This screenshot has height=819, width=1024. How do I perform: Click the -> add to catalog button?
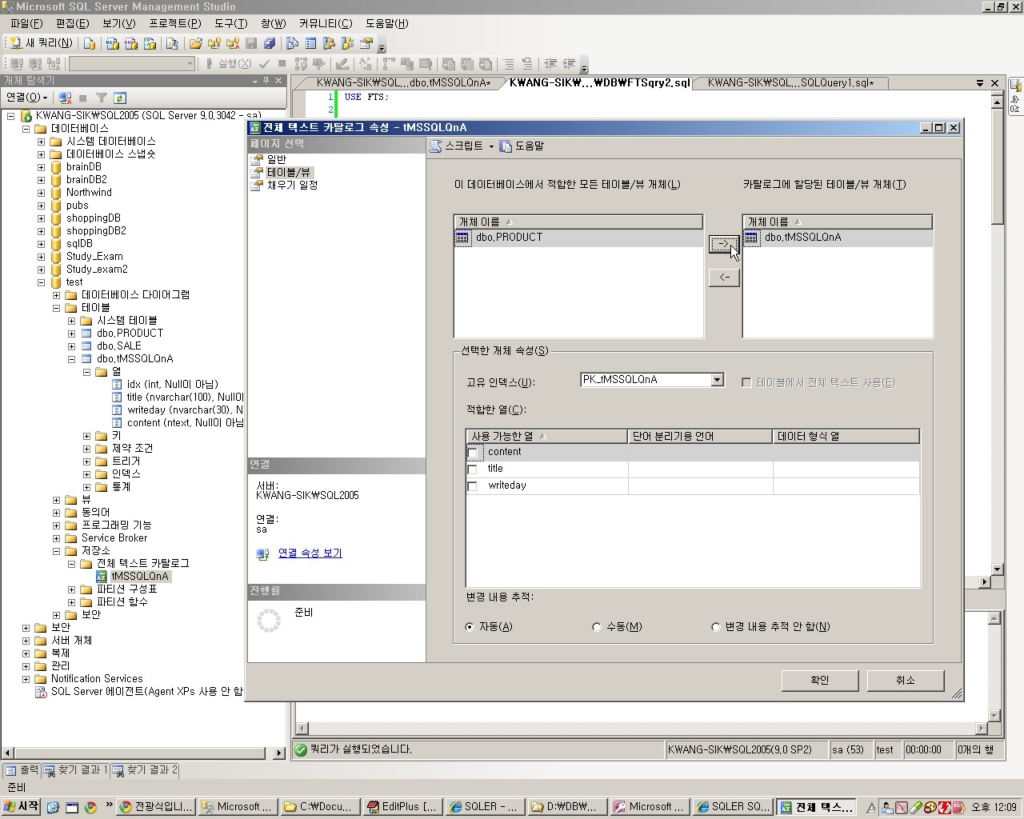coord(724,244)
